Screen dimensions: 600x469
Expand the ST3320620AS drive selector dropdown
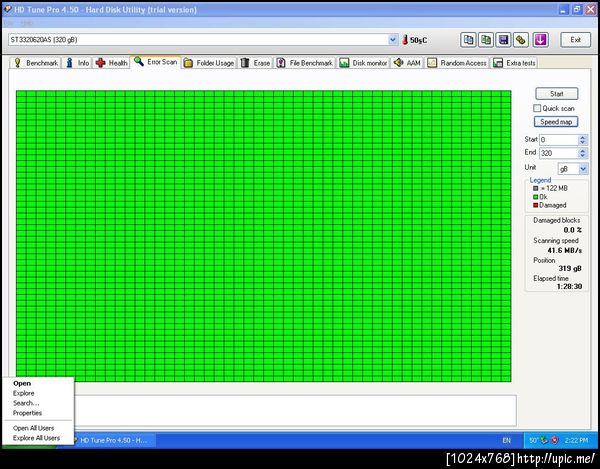393,40
